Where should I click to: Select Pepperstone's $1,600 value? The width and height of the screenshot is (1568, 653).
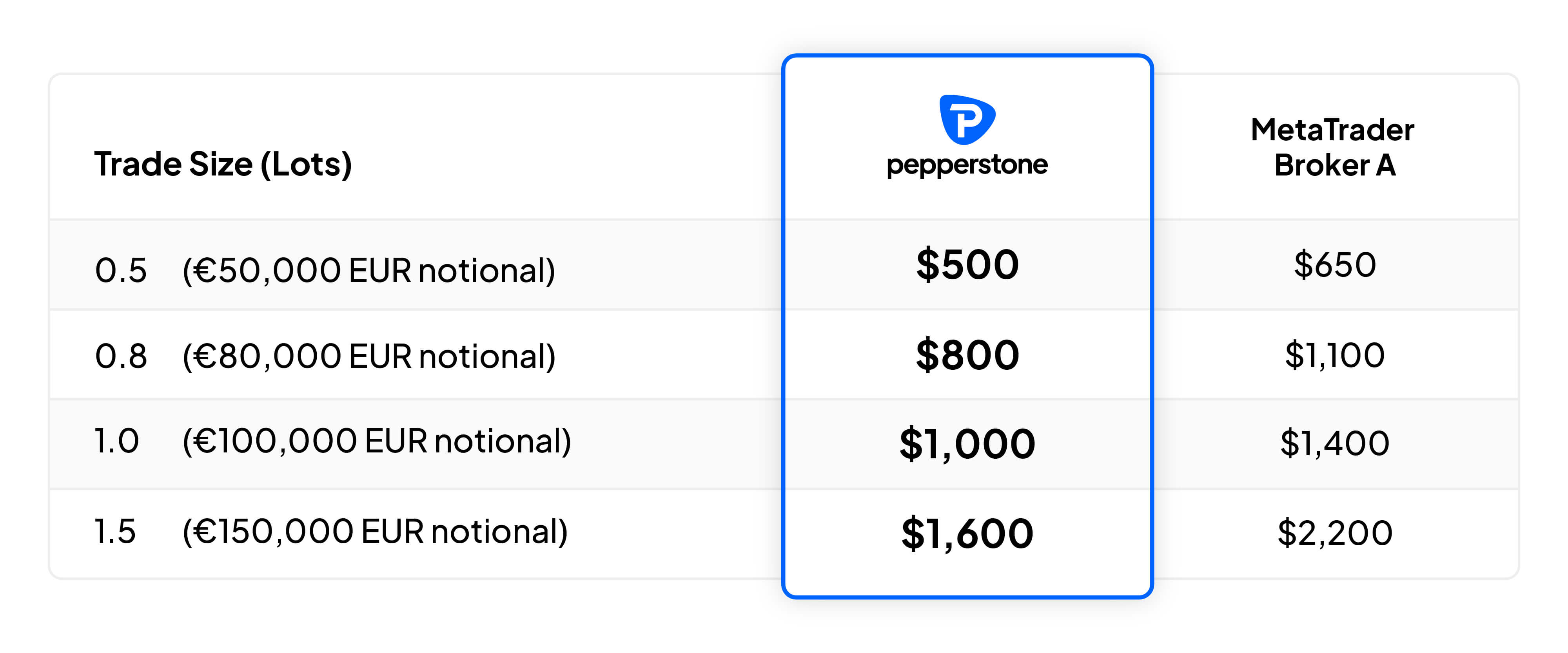(x=967, y=534)
